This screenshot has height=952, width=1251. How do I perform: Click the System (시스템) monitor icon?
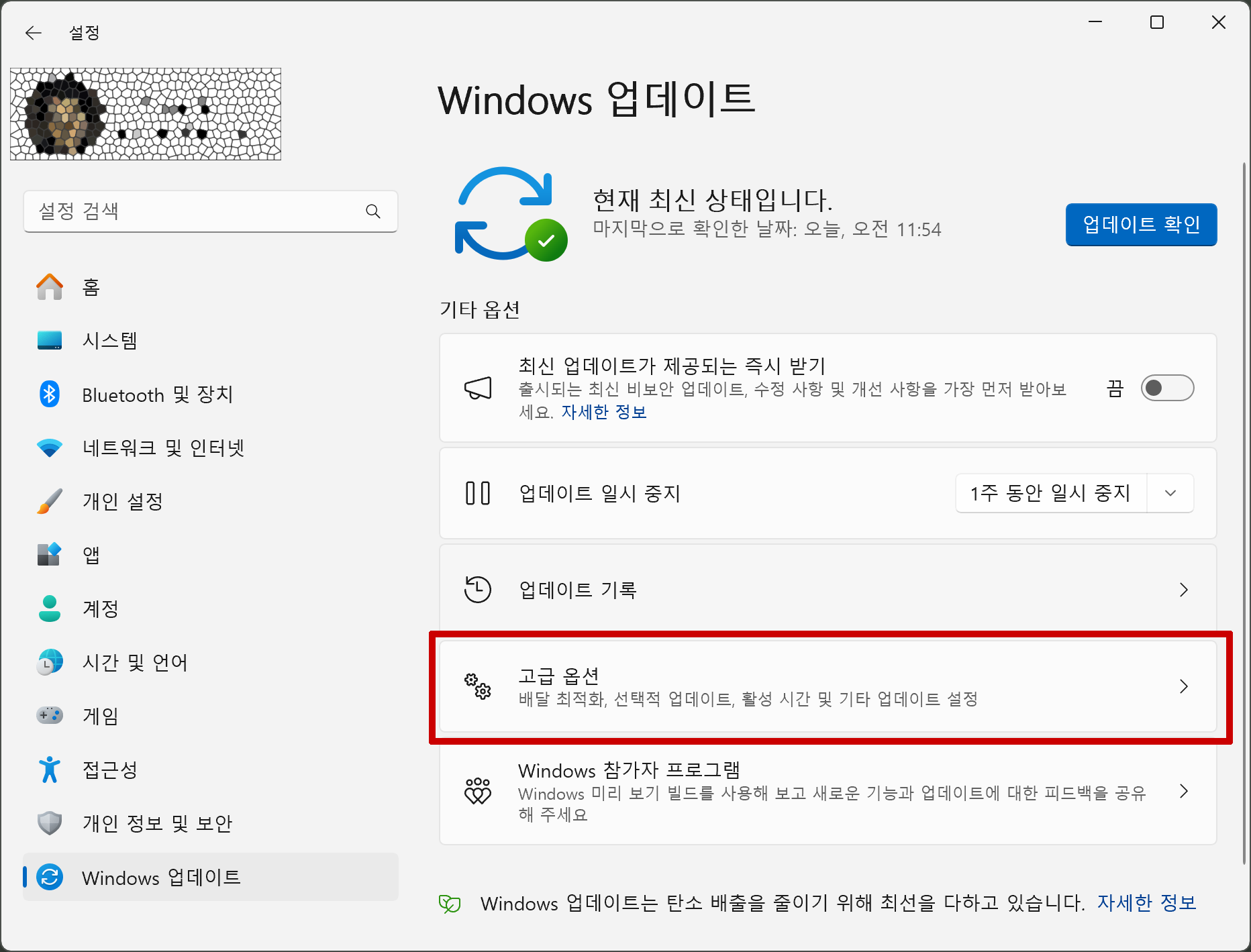click(x=50, y=340)
